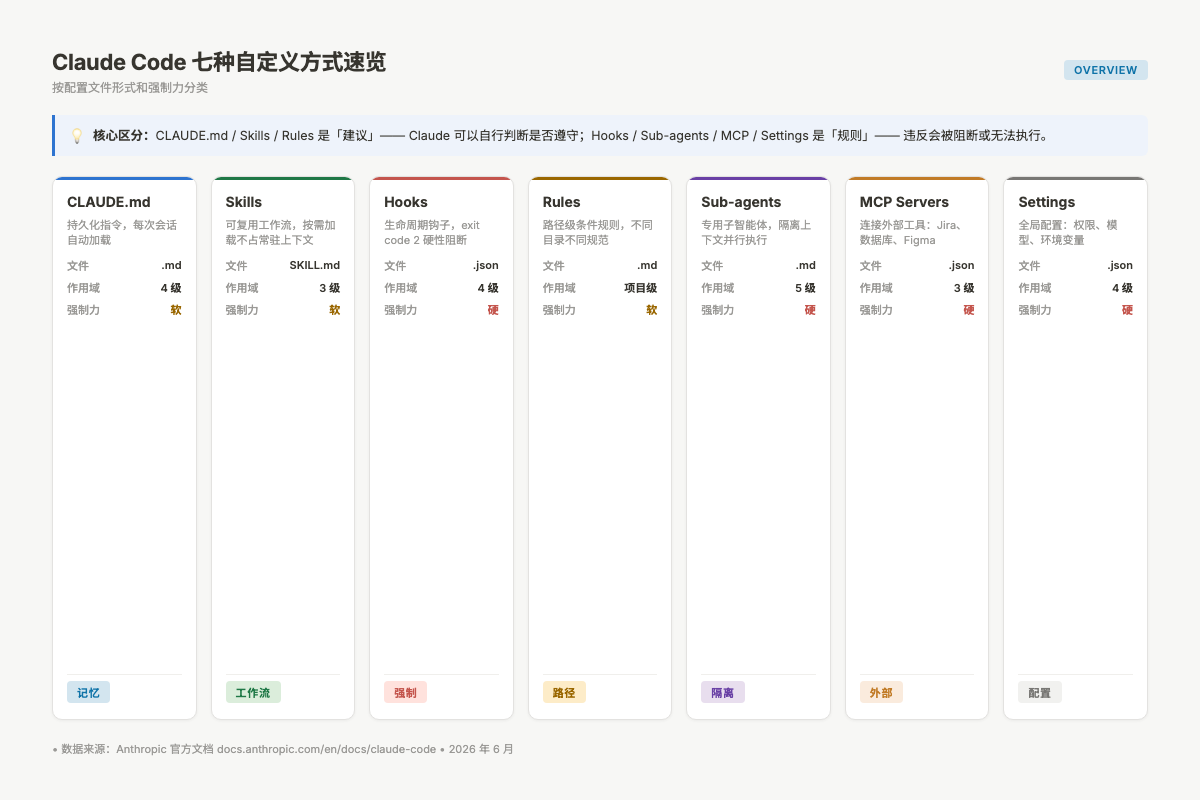This screenshot has width=1200, height=800.
Task: Click the subtitle '按配置文件形式和强制力分类'
Action: (130, 88)
